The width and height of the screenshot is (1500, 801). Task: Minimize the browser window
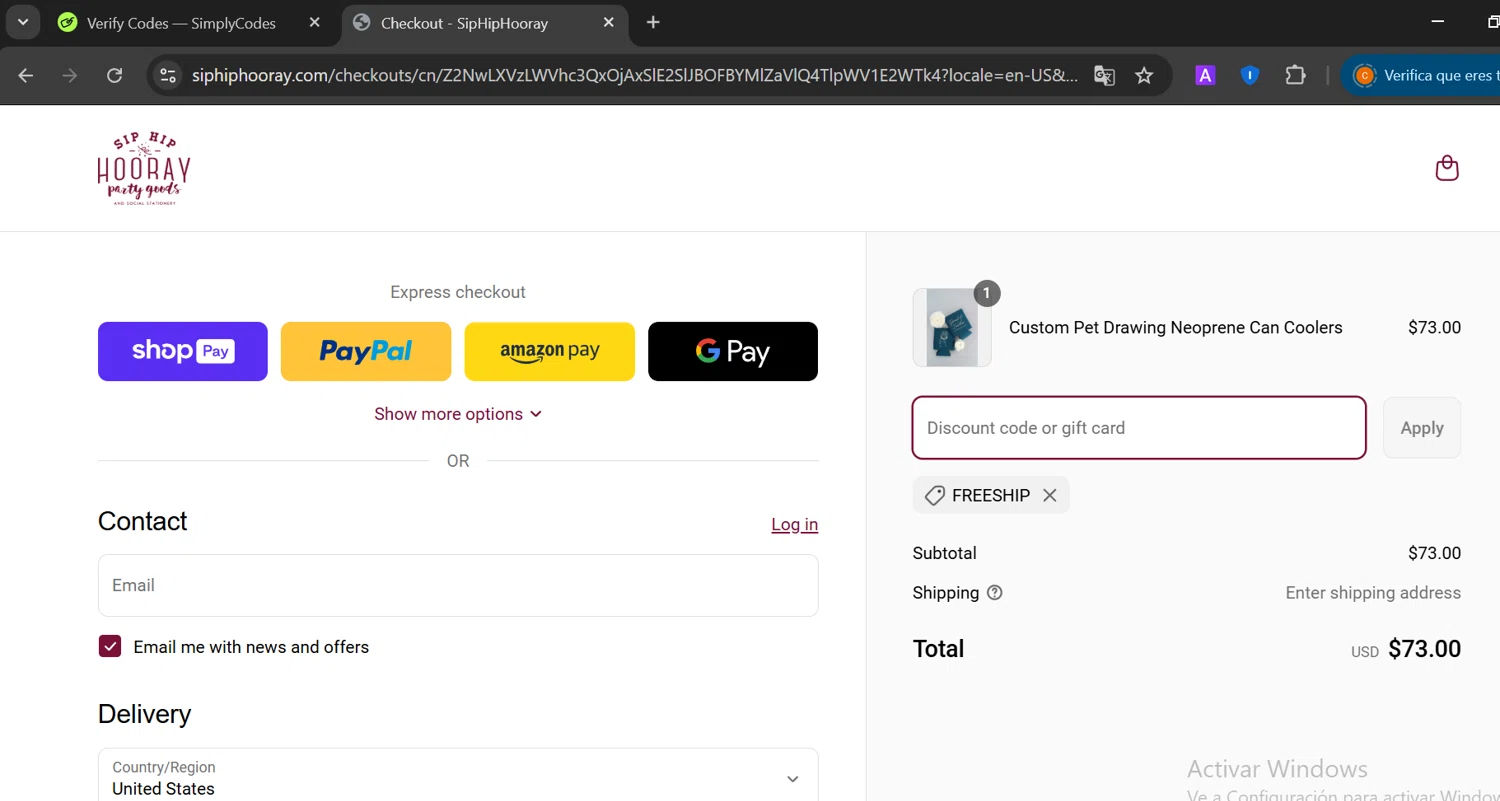point(1438,22)
